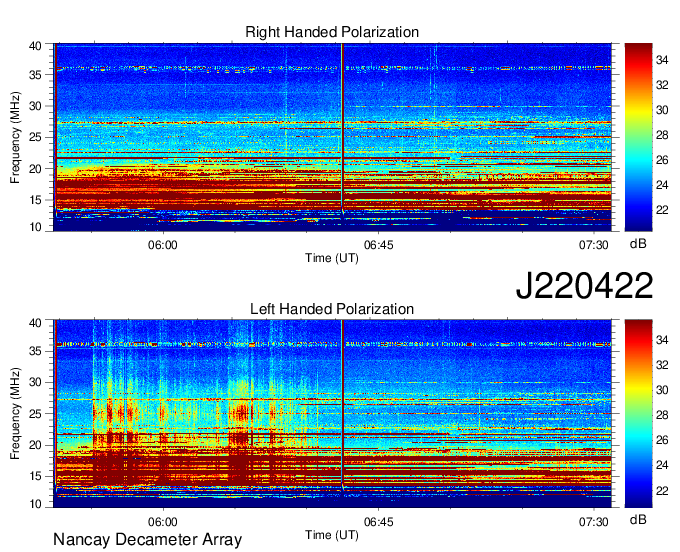
Task: Click the J220422 label
Action: (584, 285)
